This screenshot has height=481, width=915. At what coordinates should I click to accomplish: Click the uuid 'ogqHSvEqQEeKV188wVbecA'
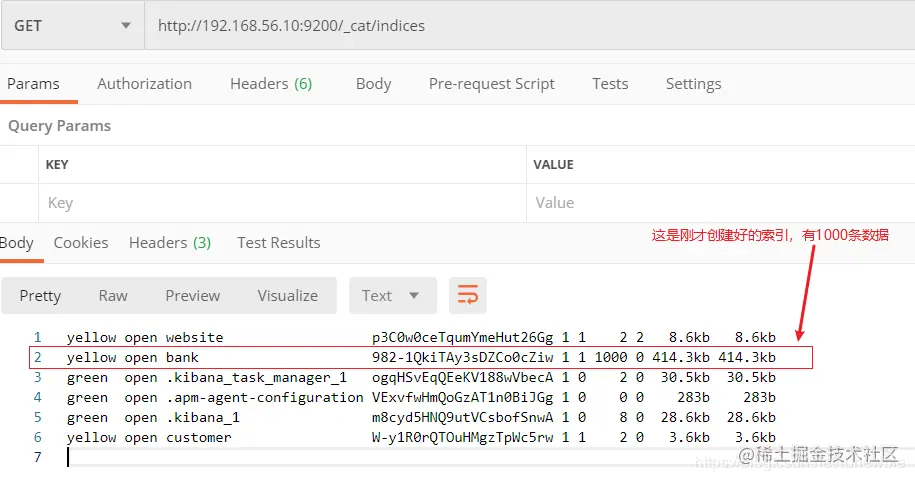pos(462,378)
